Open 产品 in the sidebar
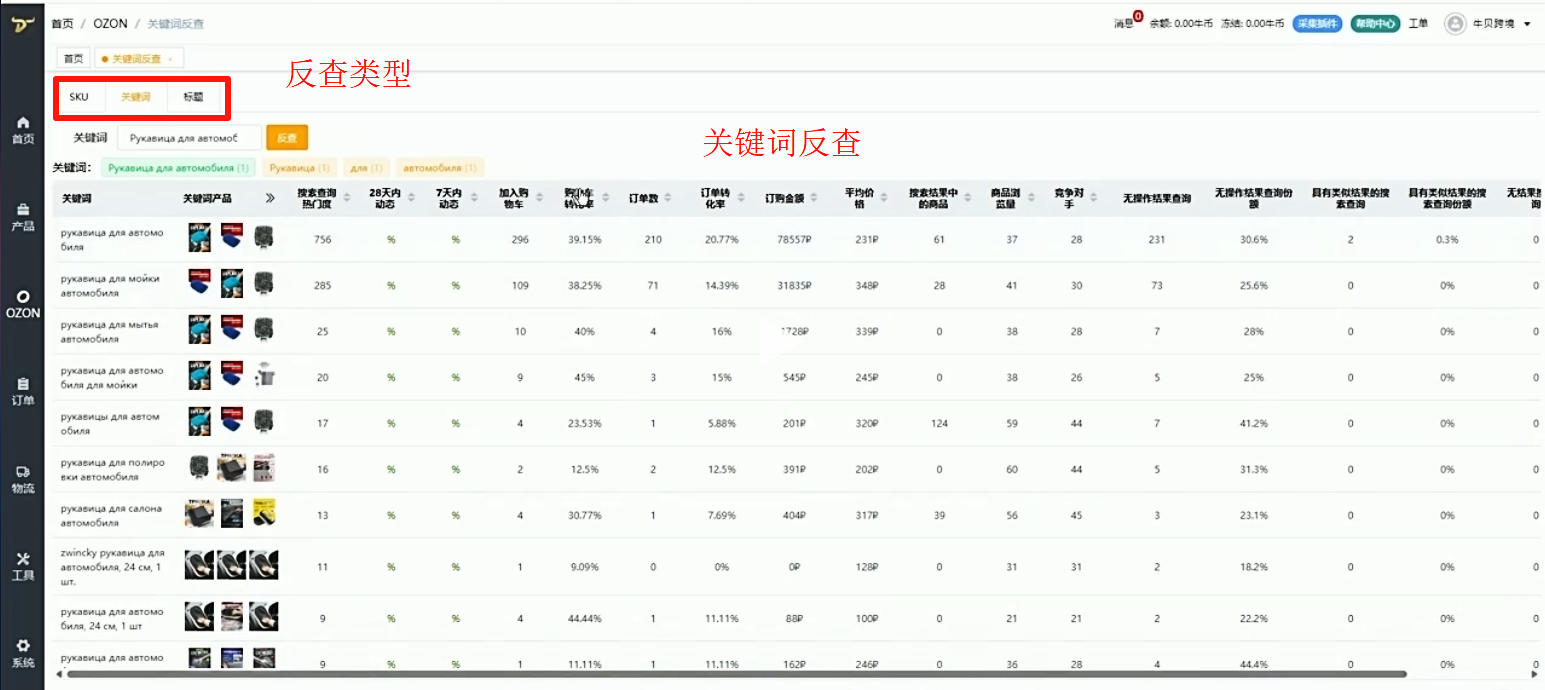1545x690 pixels. pos(22,217)
